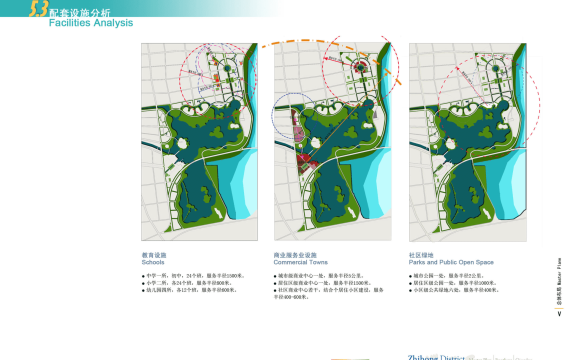The width and height of the screenshot is (570, 360).
Task: Click the Facilities Analysis heading
Action: pyautogui.click(x=91, y=23)
